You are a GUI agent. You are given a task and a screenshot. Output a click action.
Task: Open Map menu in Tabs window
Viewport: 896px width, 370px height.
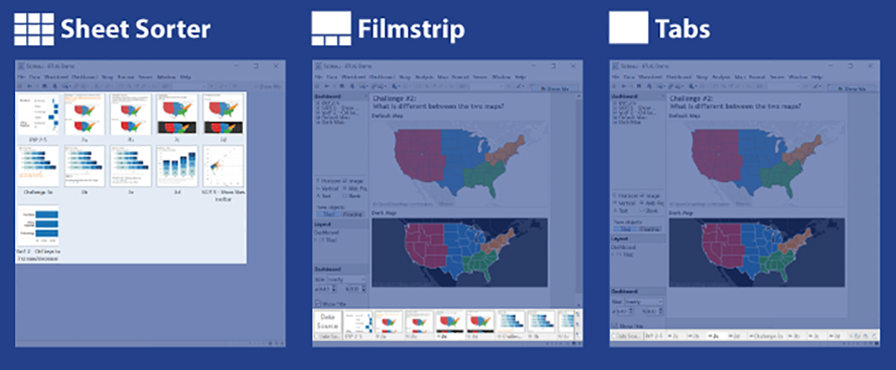coord(740,77)
